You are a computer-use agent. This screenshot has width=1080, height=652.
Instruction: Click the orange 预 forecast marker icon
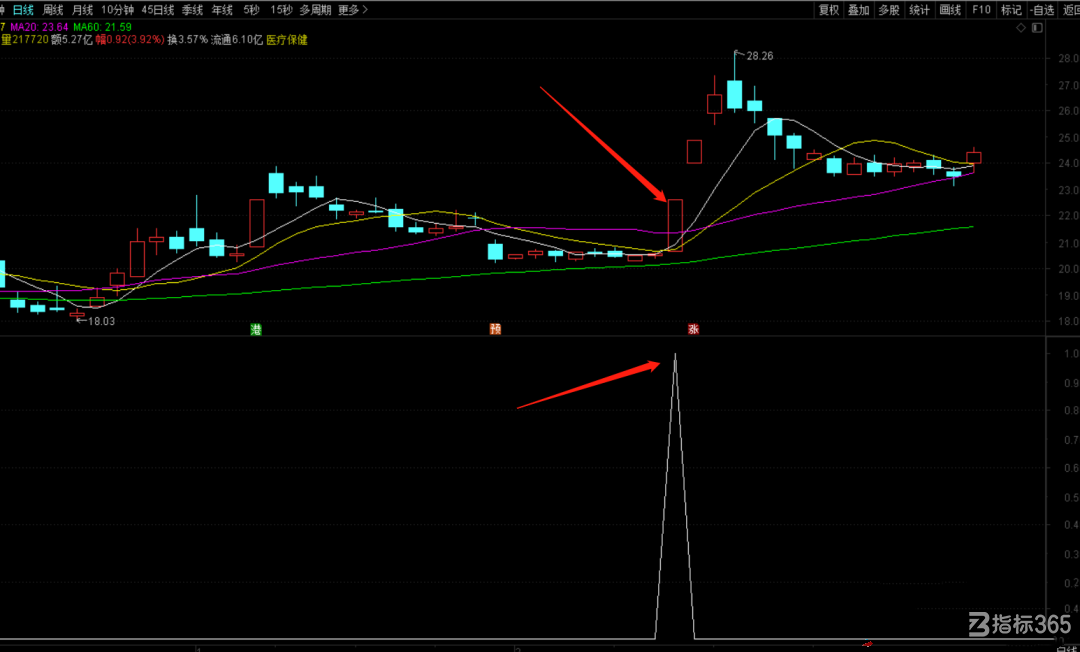[x=495, y=329]
